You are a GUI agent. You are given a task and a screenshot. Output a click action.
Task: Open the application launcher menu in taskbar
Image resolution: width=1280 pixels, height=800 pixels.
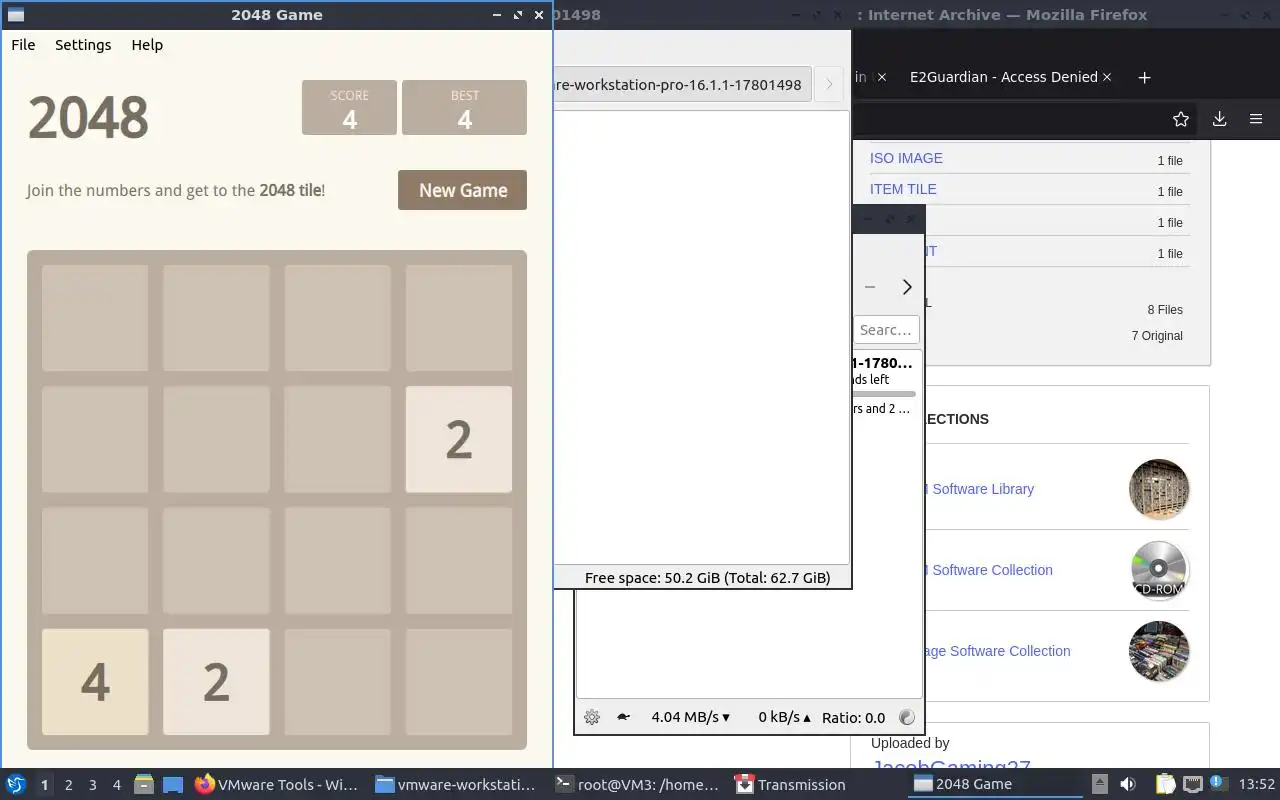16,784
